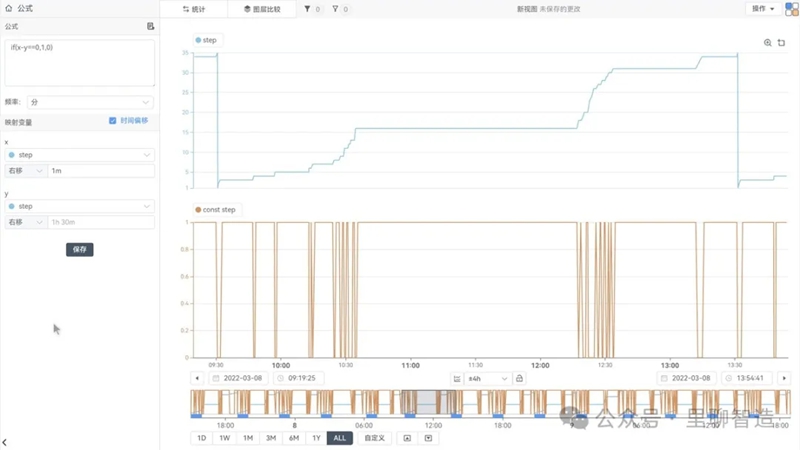This screenshot has width=800, height=450.
Task: Click the home icon beside 公式 title
Action: (x=9, y=8)
